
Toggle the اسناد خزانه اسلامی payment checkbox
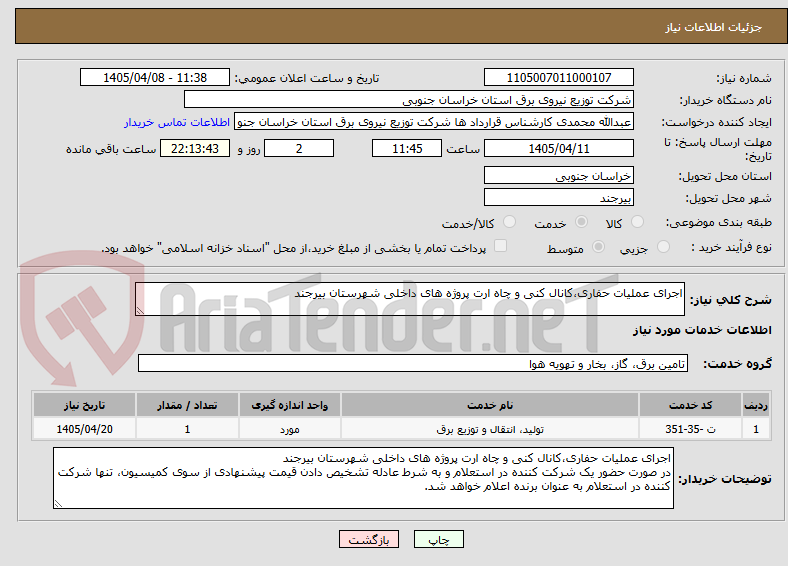click(500, 246)
